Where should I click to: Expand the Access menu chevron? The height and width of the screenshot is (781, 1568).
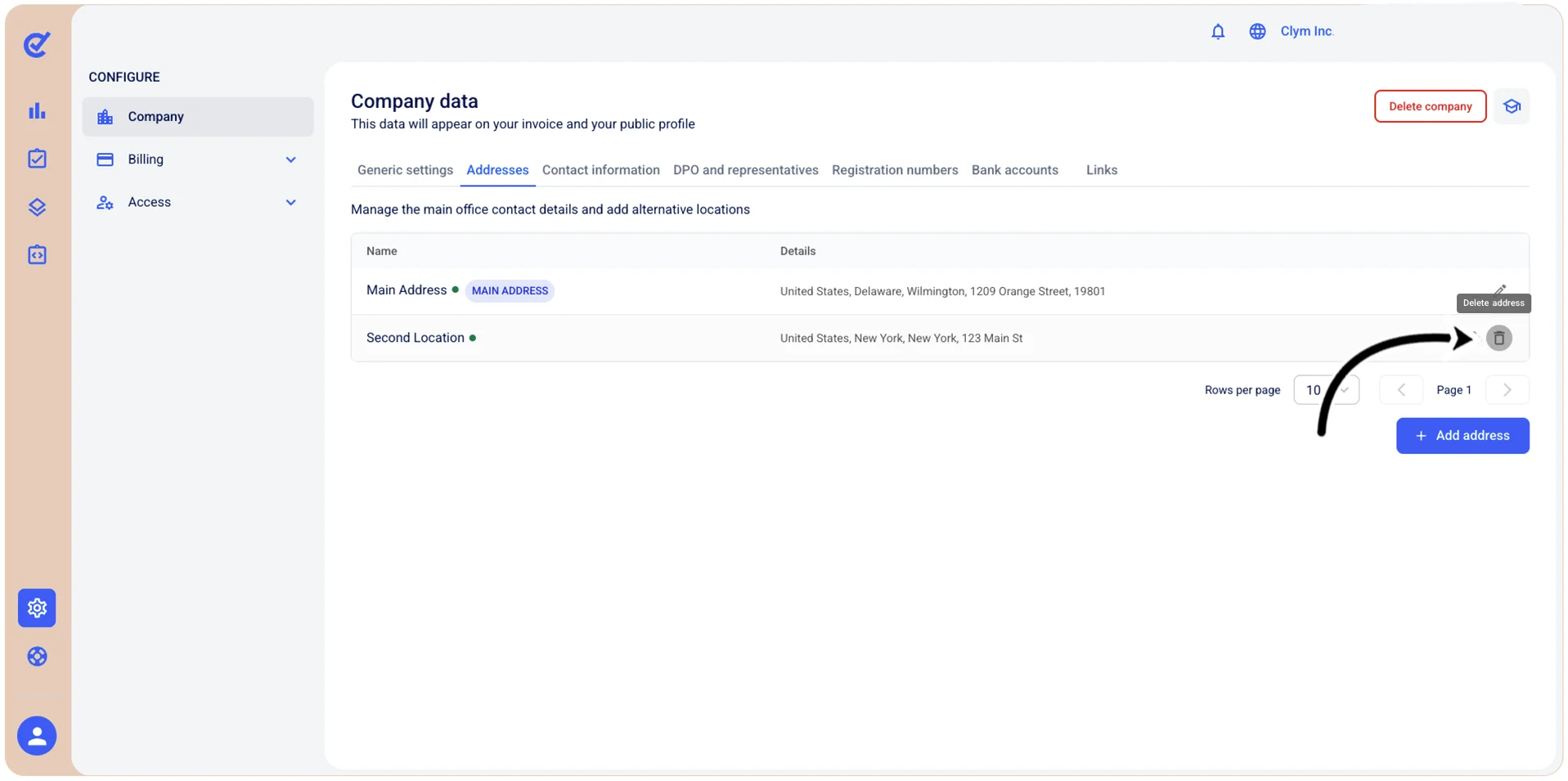pos(290,202)
